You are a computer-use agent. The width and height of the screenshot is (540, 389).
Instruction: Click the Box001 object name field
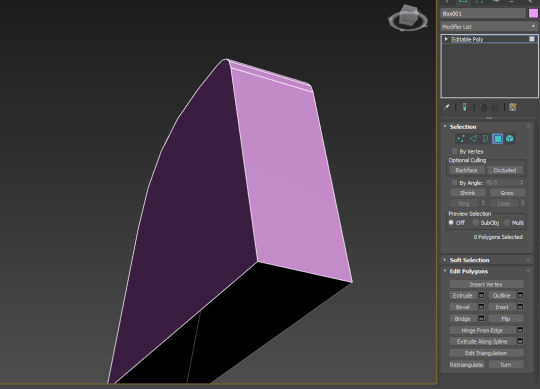[x=483, y=13]
